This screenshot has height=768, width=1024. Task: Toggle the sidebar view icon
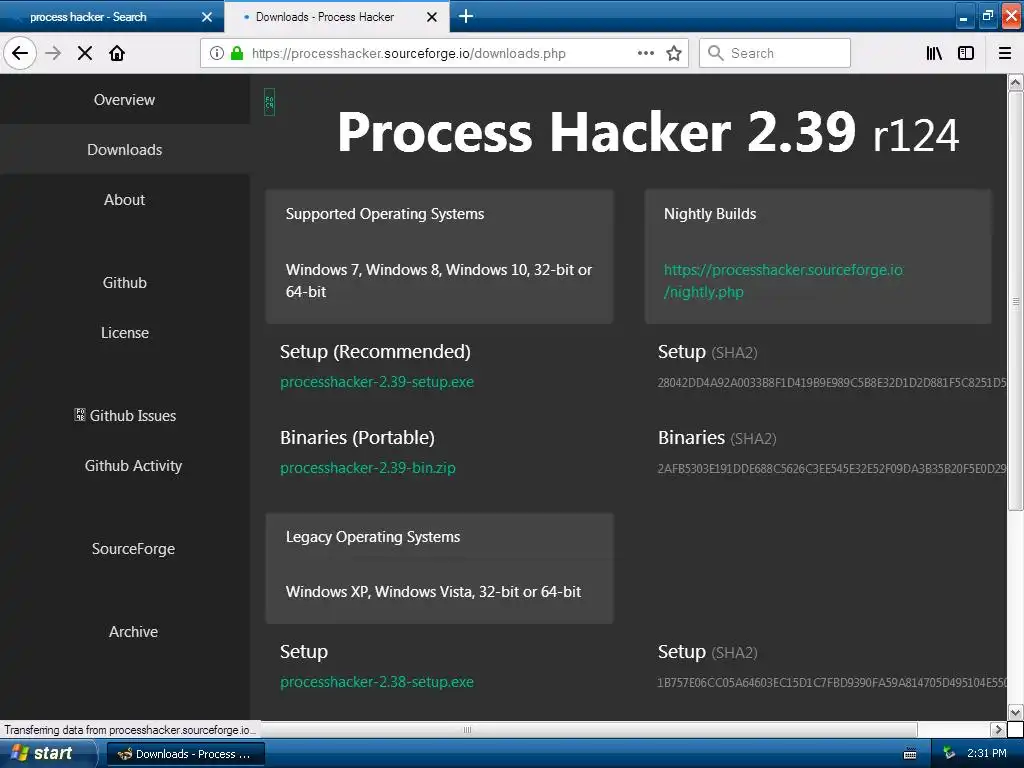click(x=966, y=53)
